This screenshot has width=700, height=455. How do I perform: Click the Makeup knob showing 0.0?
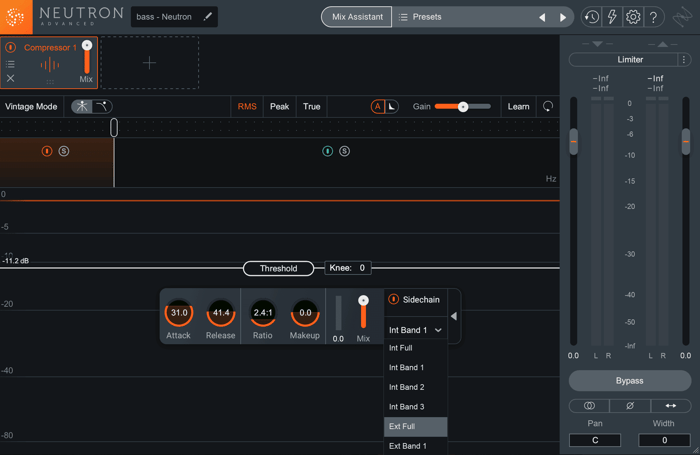pos(305,313)
